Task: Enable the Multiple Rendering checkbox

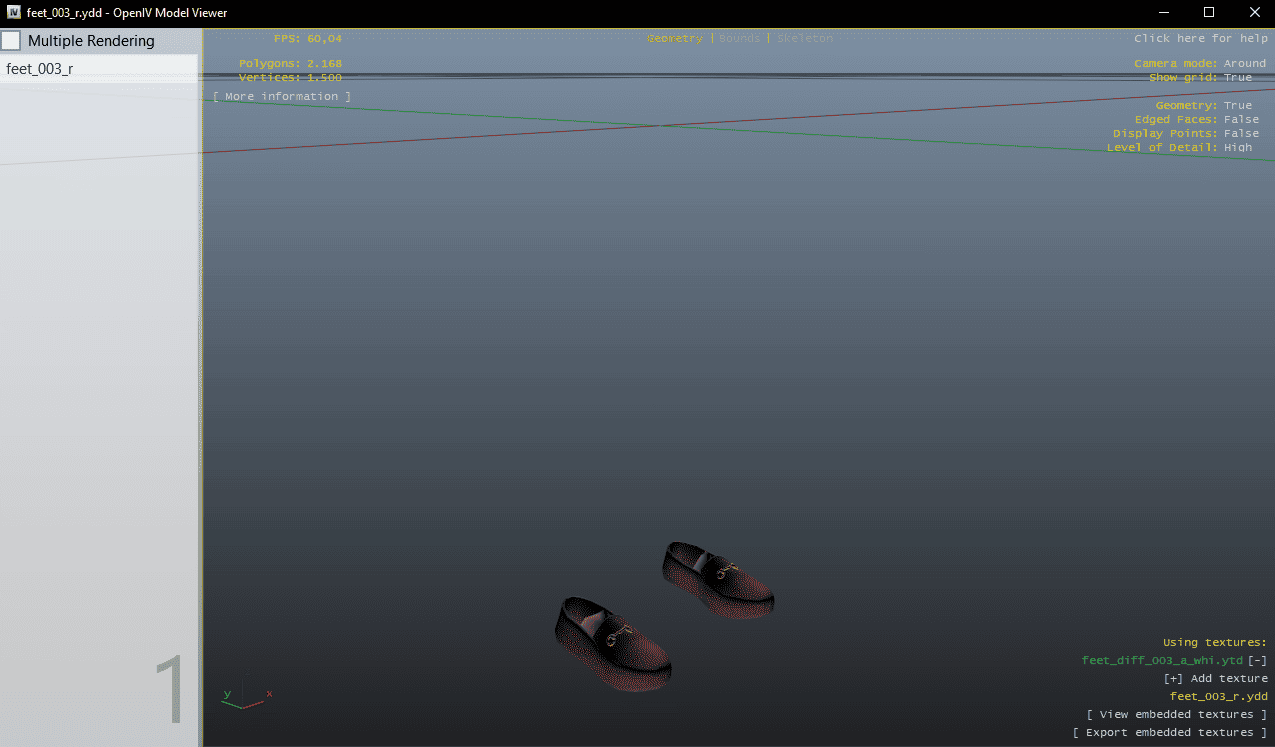Action: pyautogui.click(x=11, y=41)
